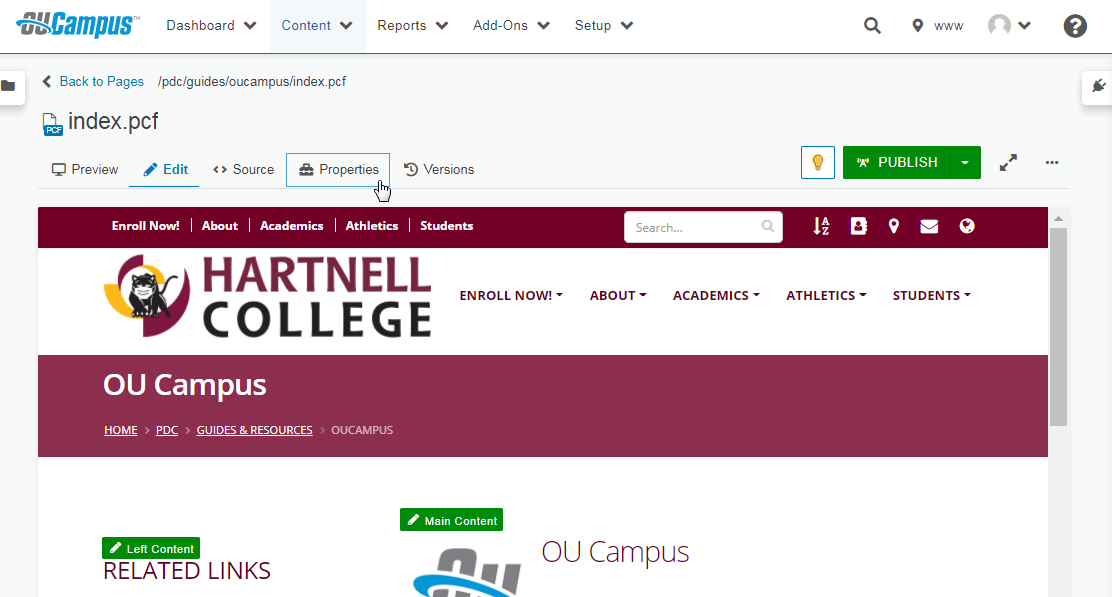Click the global search magnifier icon
Viewport: 1112px width, 597px height.
[872, 26]
